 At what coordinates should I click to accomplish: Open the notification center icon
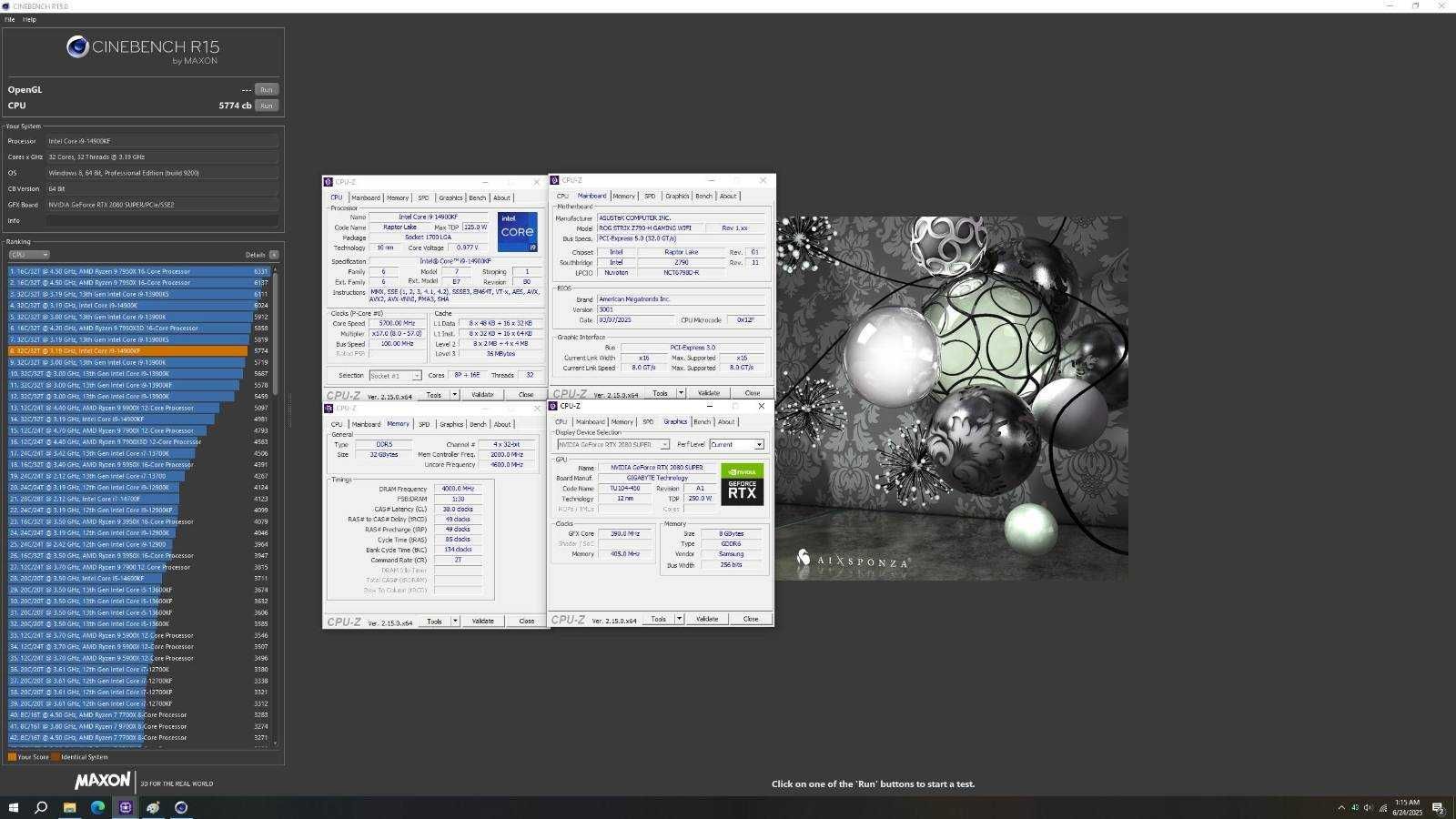coord(1438,808)
